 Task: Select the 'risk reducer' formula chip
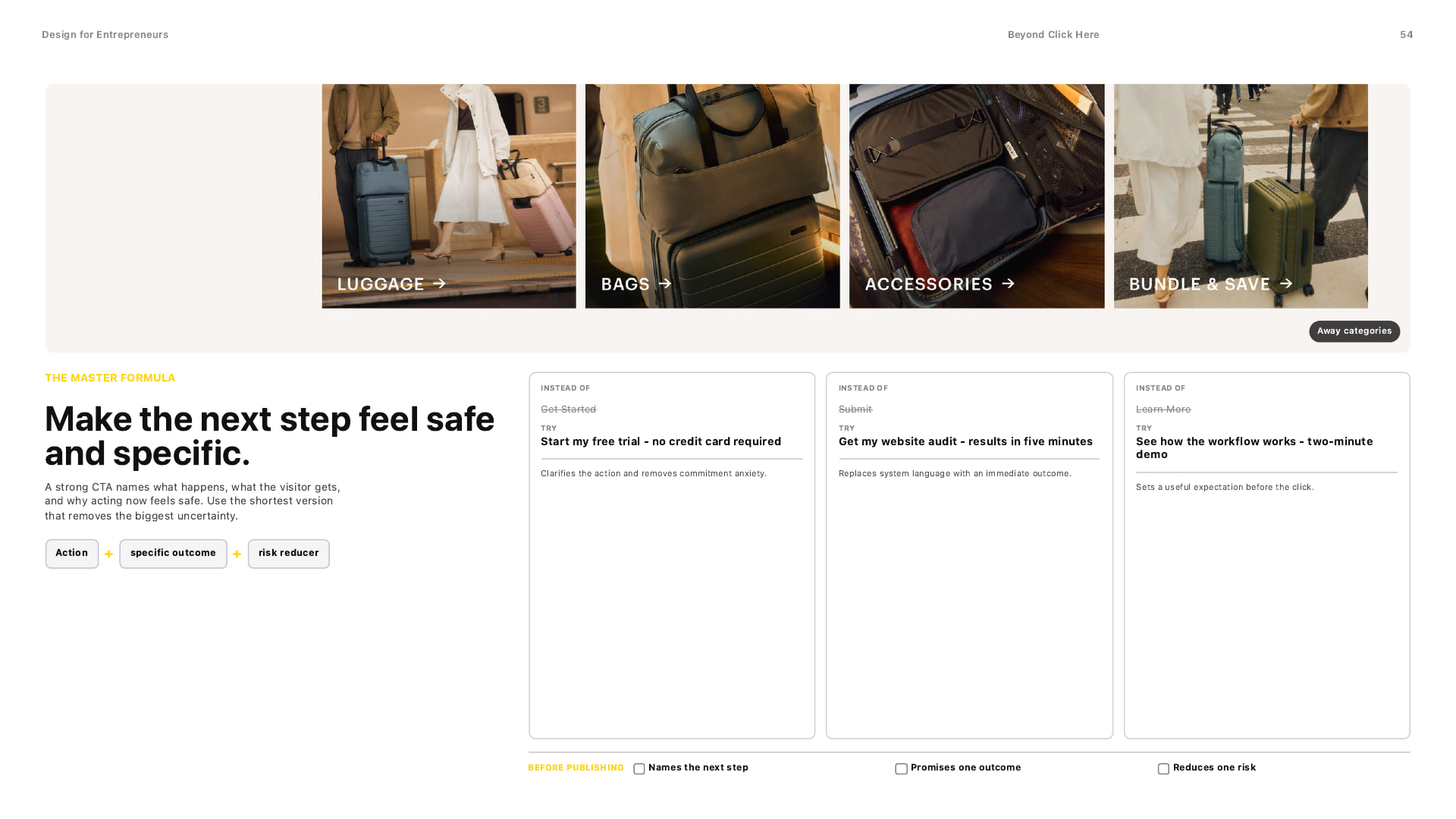click(289, 554)
